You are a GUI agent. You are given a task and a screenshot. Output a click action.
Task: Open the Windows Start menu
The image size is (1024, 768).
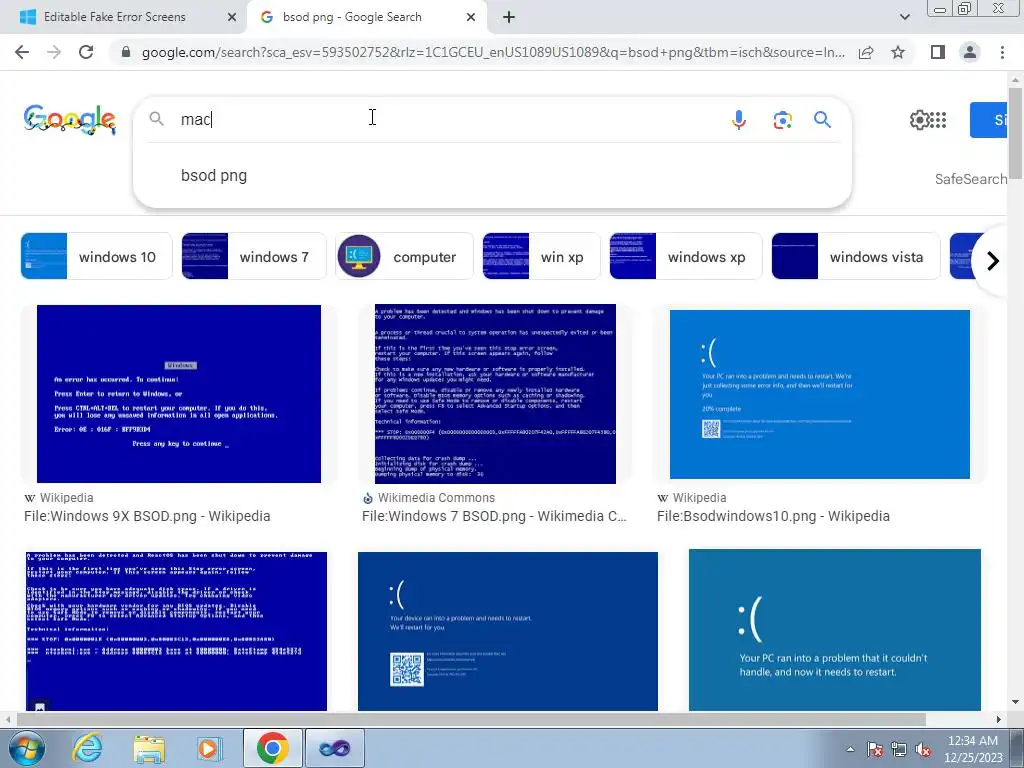(27, 748)
